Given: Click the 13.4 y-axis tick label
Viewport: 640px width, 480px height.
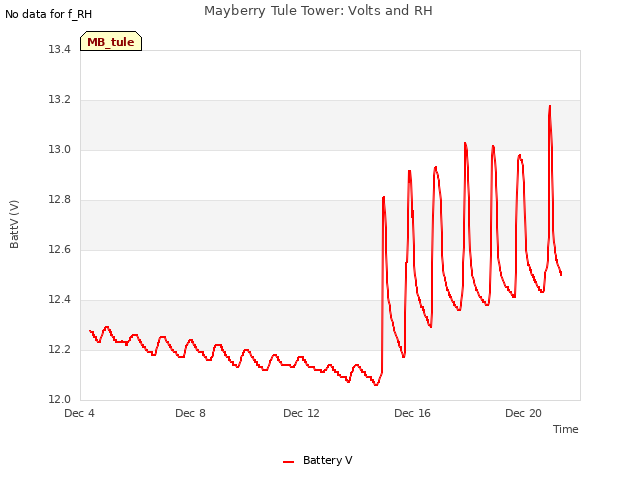Looking at the screenshot, I should [x=60, y=49].
